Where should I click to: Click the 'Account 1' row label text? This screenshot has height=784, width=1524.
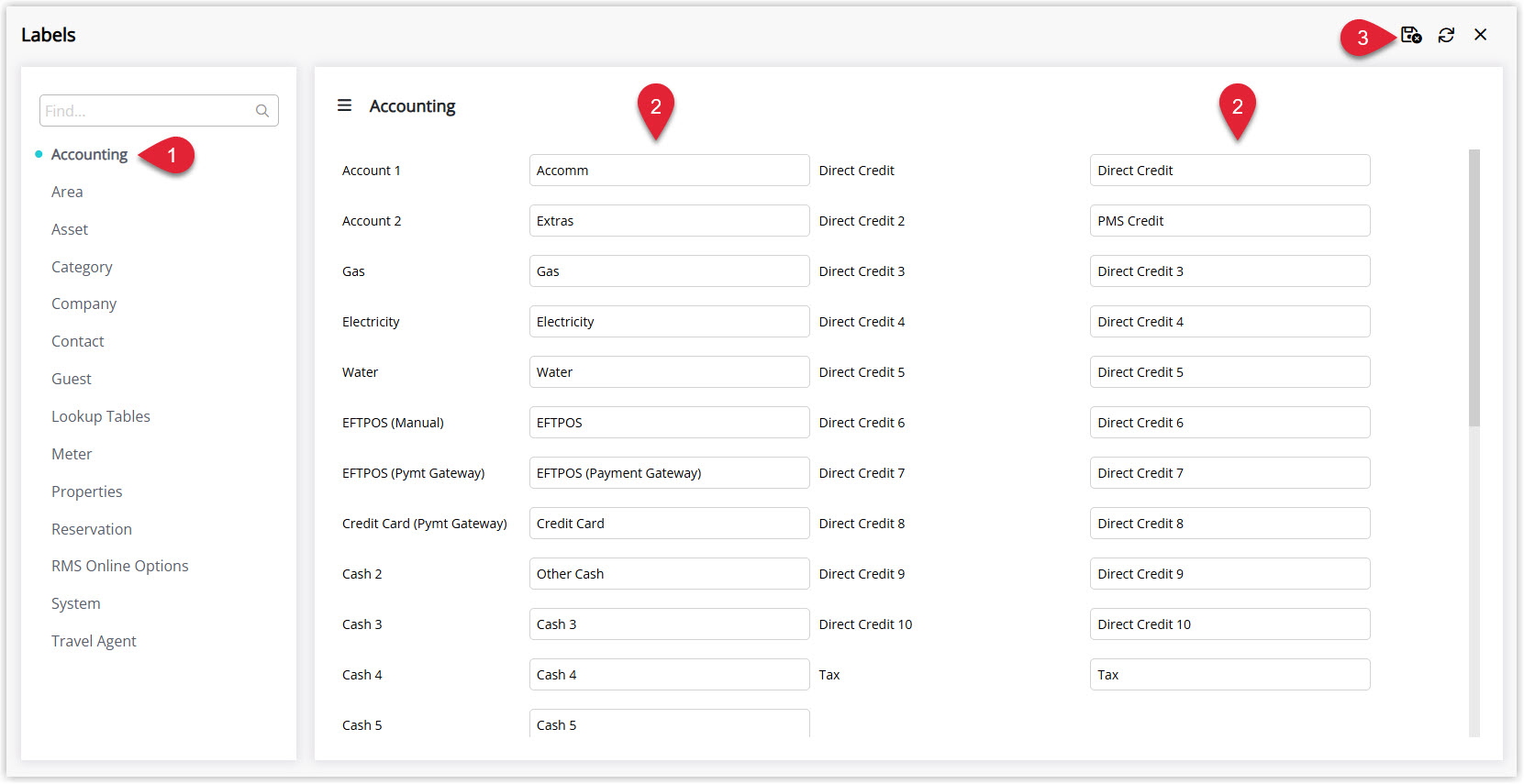click(x=372, y=171)
